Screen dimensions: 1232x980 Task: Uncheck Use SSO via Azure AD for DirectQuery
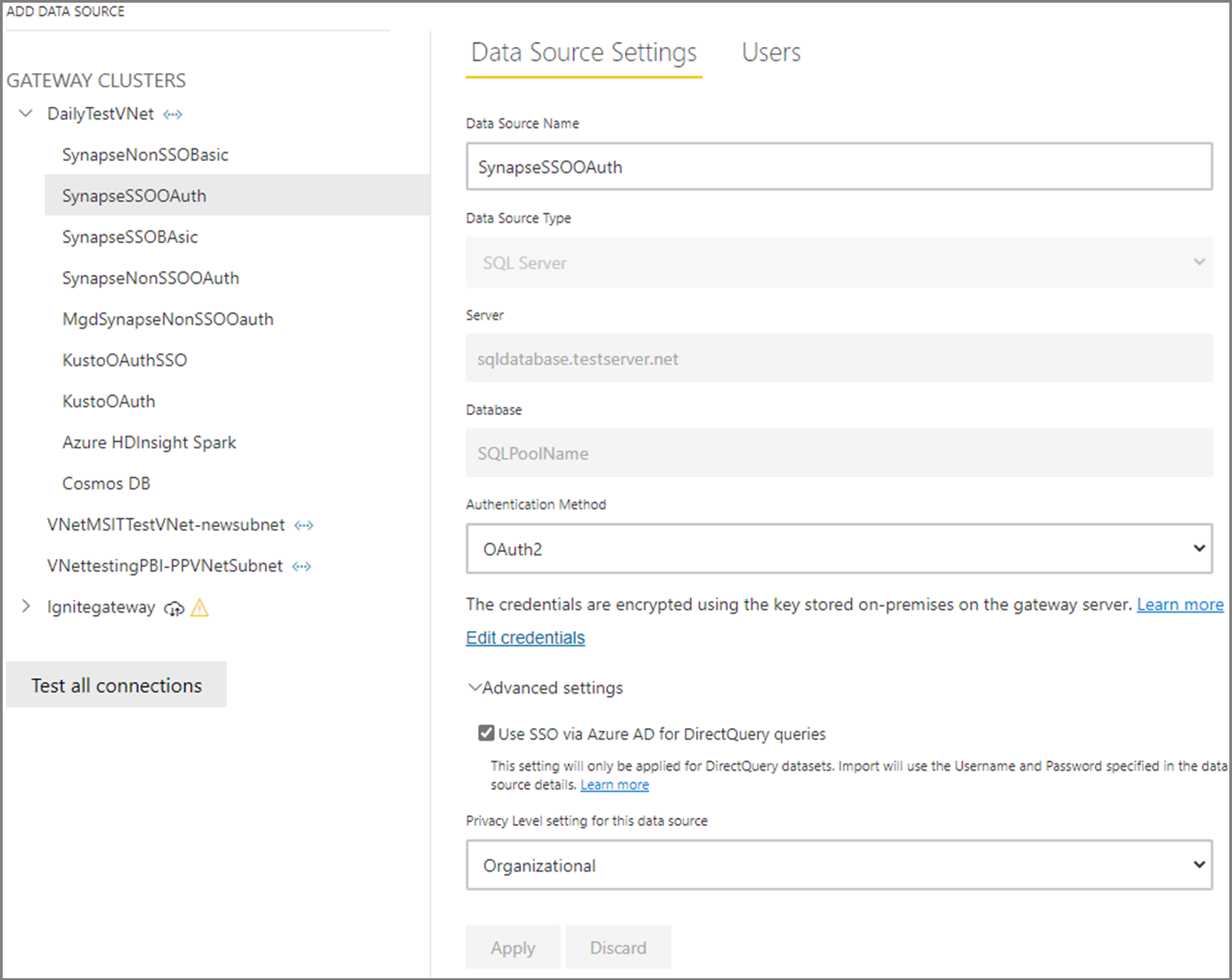tap(485, 732)
